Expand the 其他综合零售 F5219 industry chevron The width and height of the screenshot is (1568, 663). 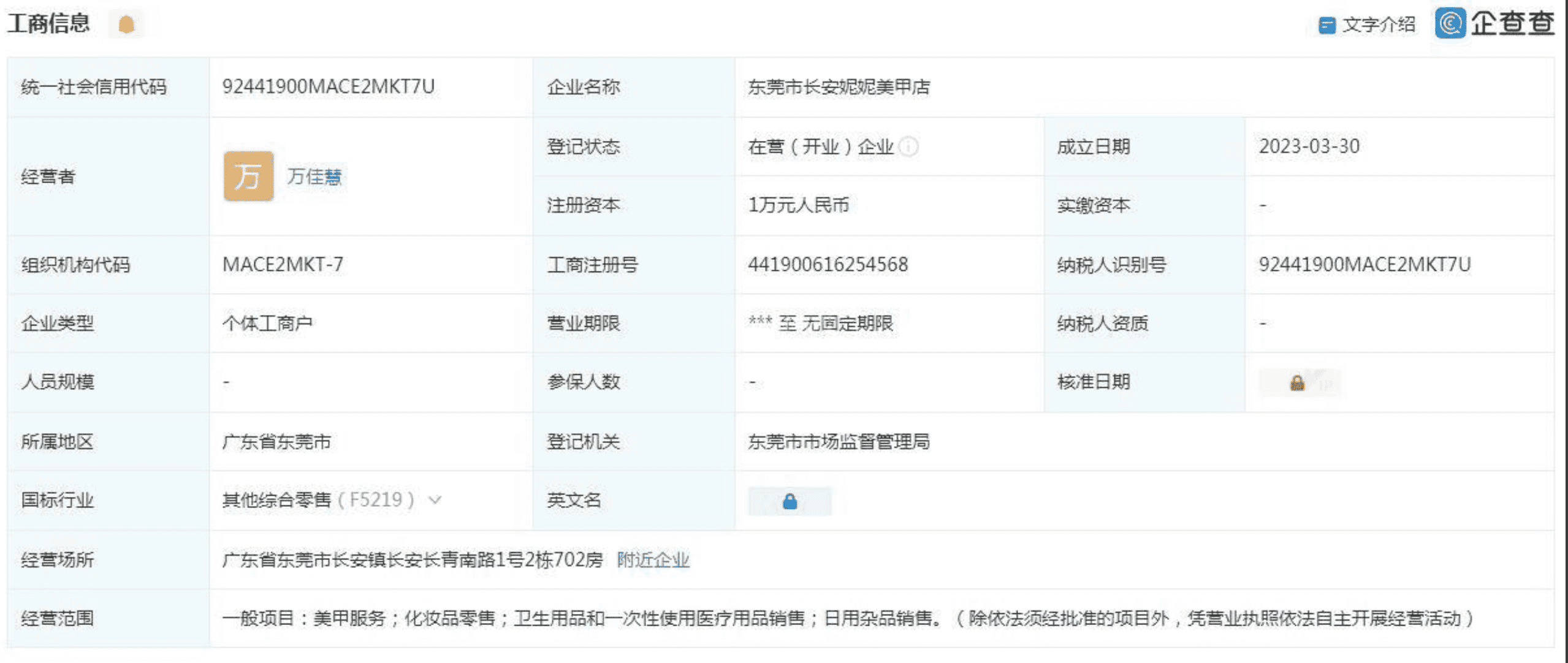pos(435,500)
